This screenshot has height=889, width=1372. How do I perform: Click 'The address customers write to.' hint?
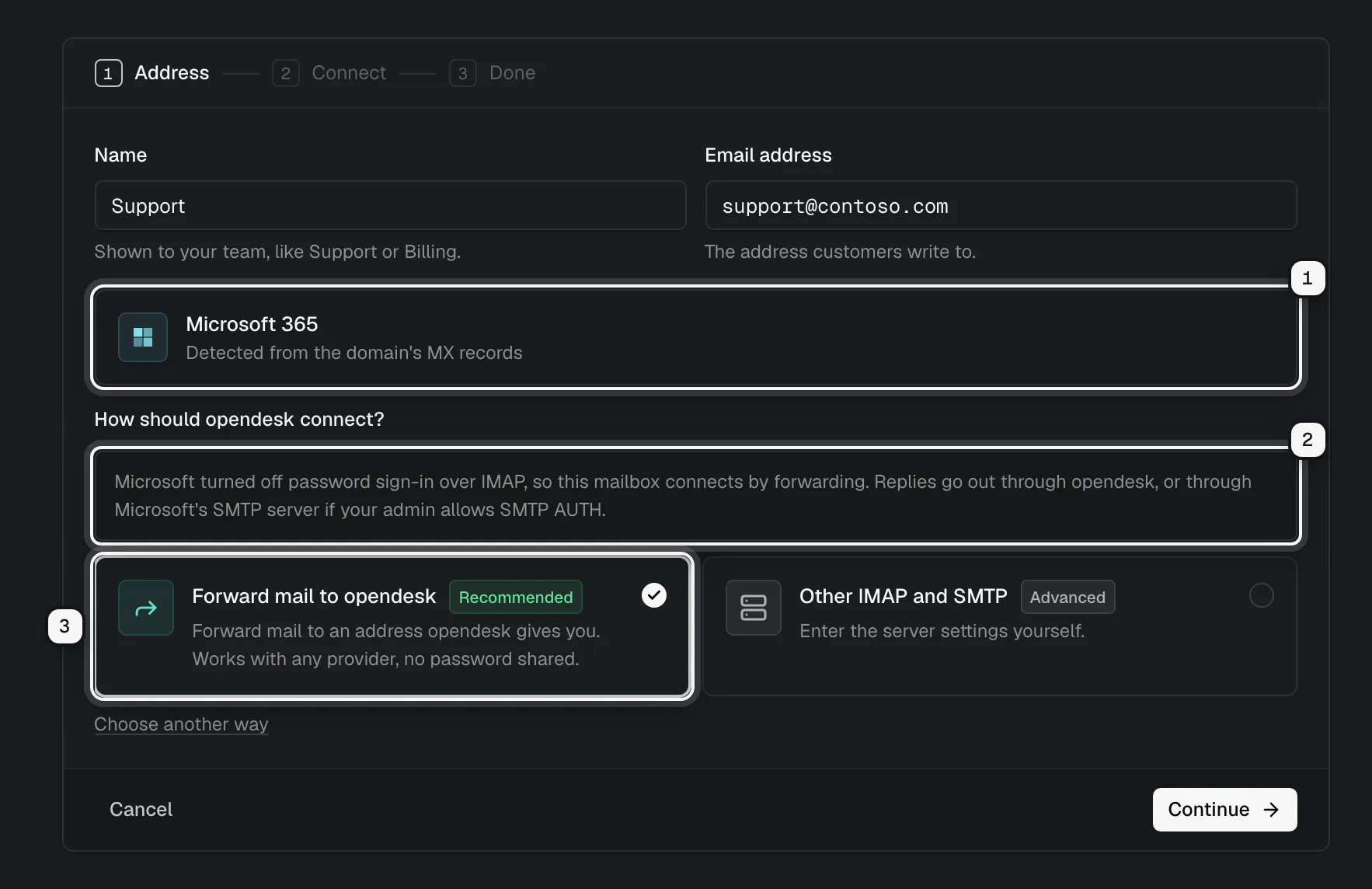[840, 252]
